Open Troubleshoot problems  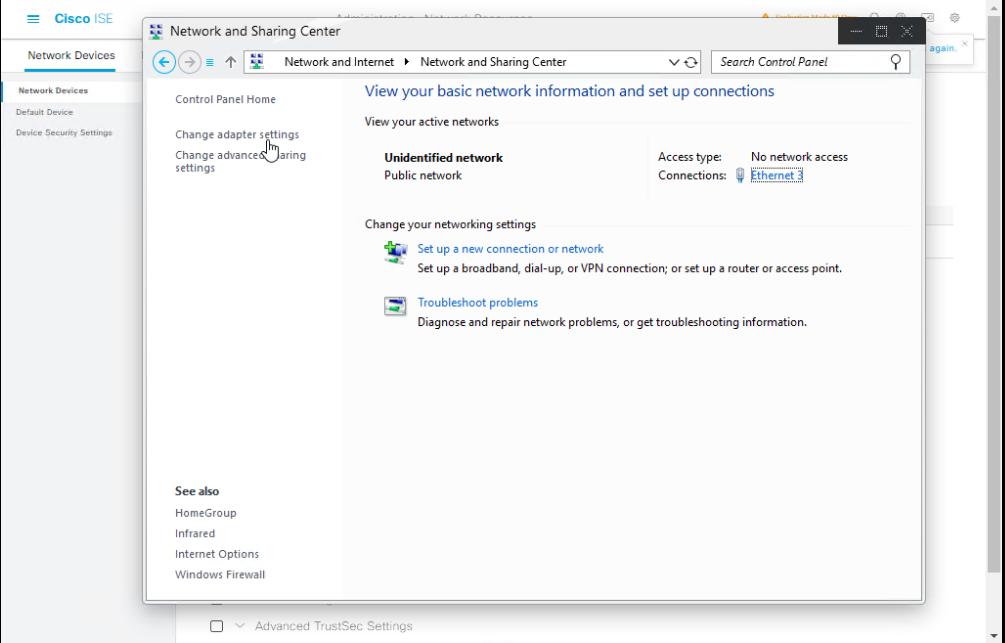click(x=478, y=303)
